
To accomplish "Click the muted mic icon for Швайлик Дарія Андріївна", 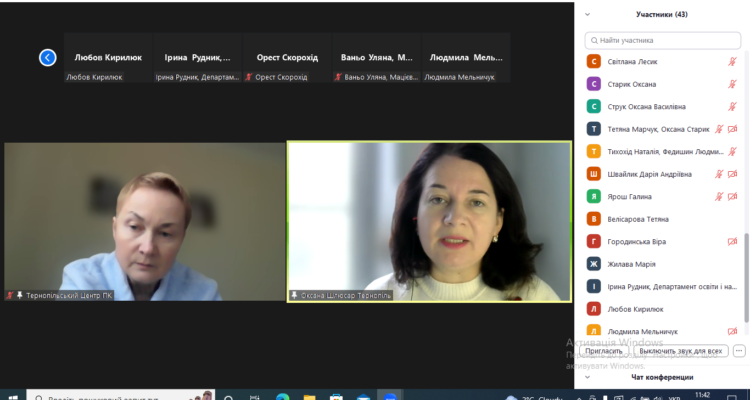I will click(x=719, y=174).
